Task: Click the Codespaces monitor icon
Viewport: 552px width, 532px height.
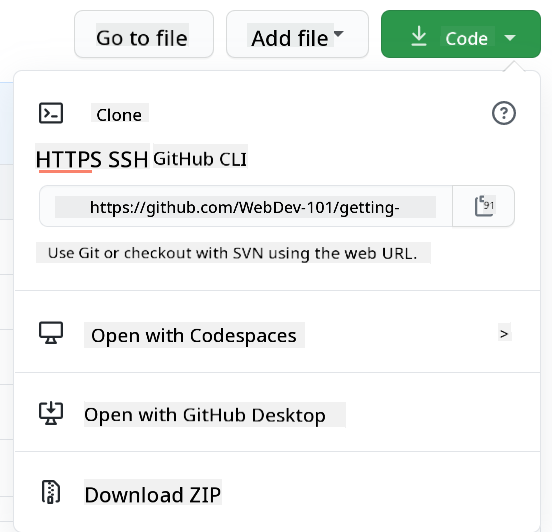Action: point(51,333)
